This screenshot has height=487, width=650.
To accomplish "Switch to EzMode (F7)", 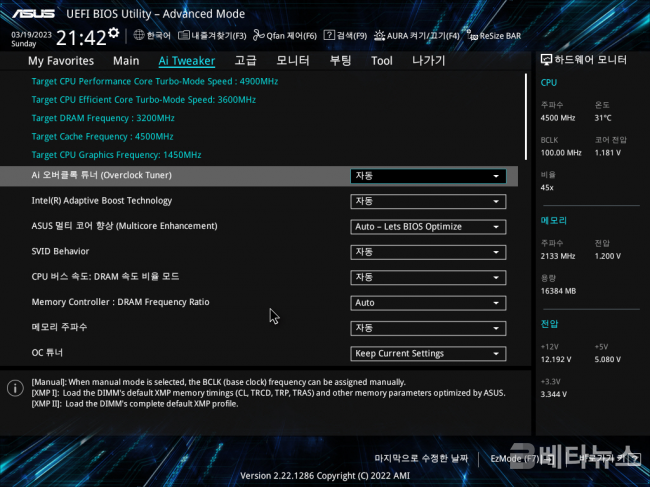I will (521, 458).
